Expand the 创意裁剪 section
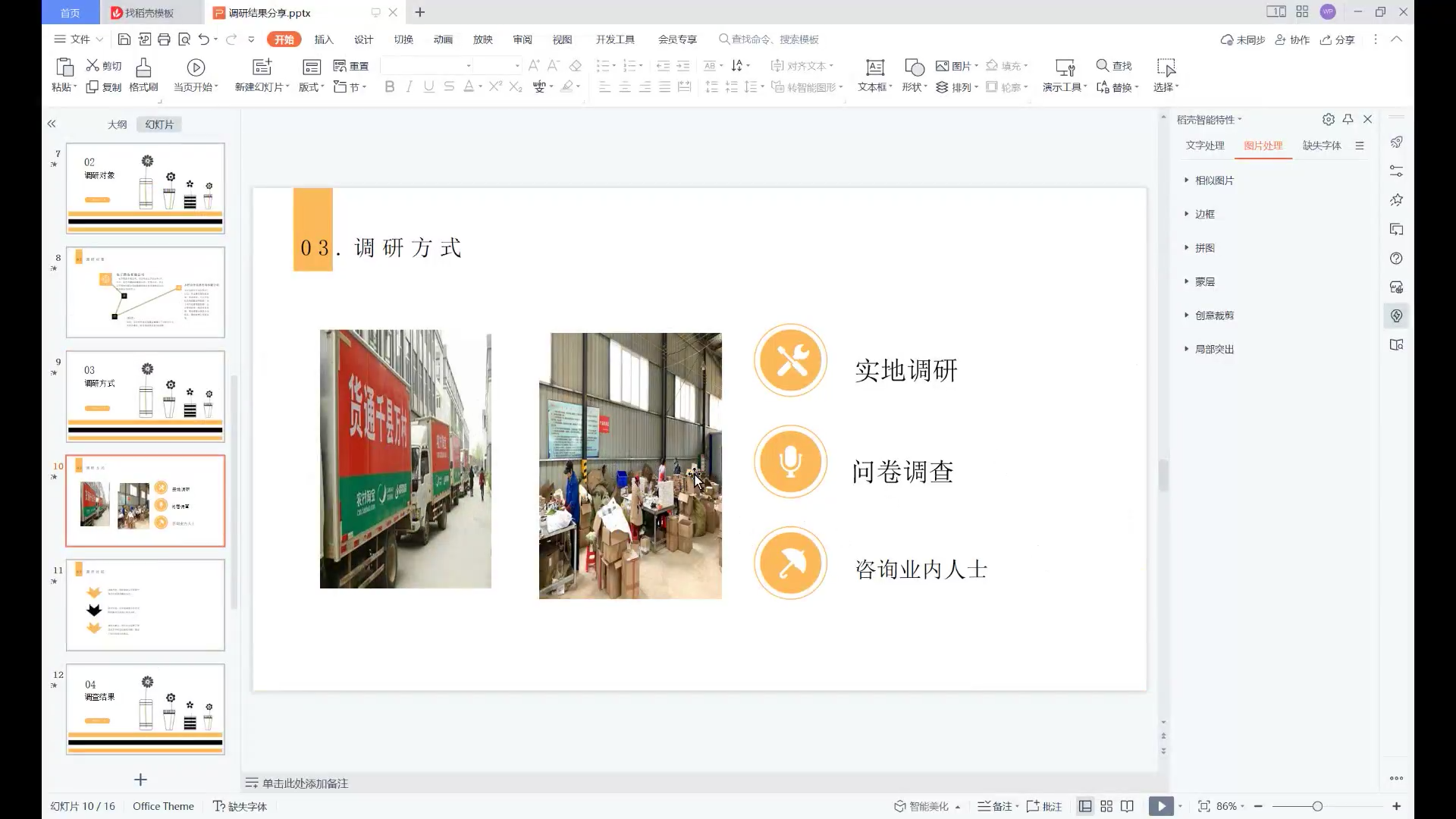This screenshot has height=819, width=1456. tap(1213, 315)
